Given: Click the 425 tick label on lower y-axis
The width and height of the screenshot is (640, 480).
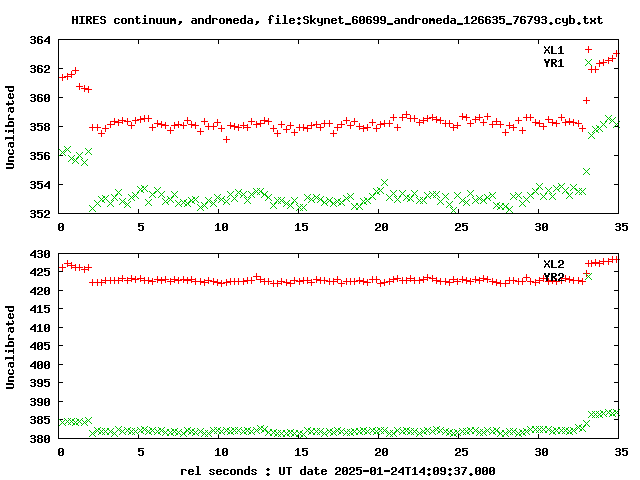Looking at the screenshot, I should point(40,272).
